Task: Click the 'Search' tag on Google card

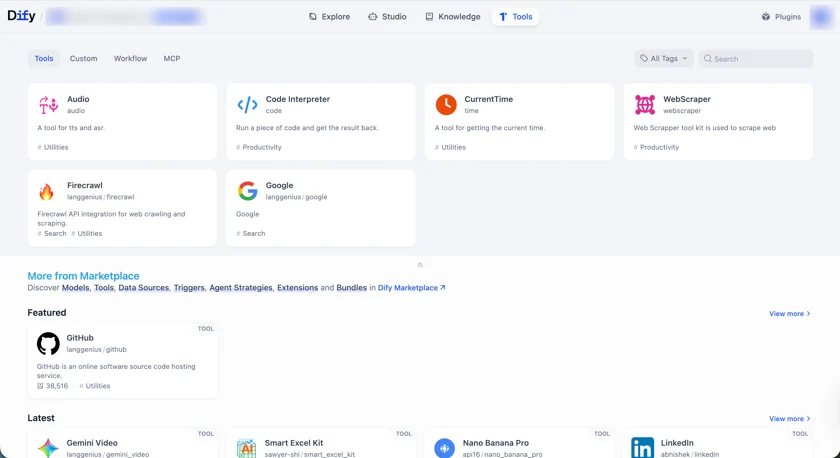Action: [251, 233]
